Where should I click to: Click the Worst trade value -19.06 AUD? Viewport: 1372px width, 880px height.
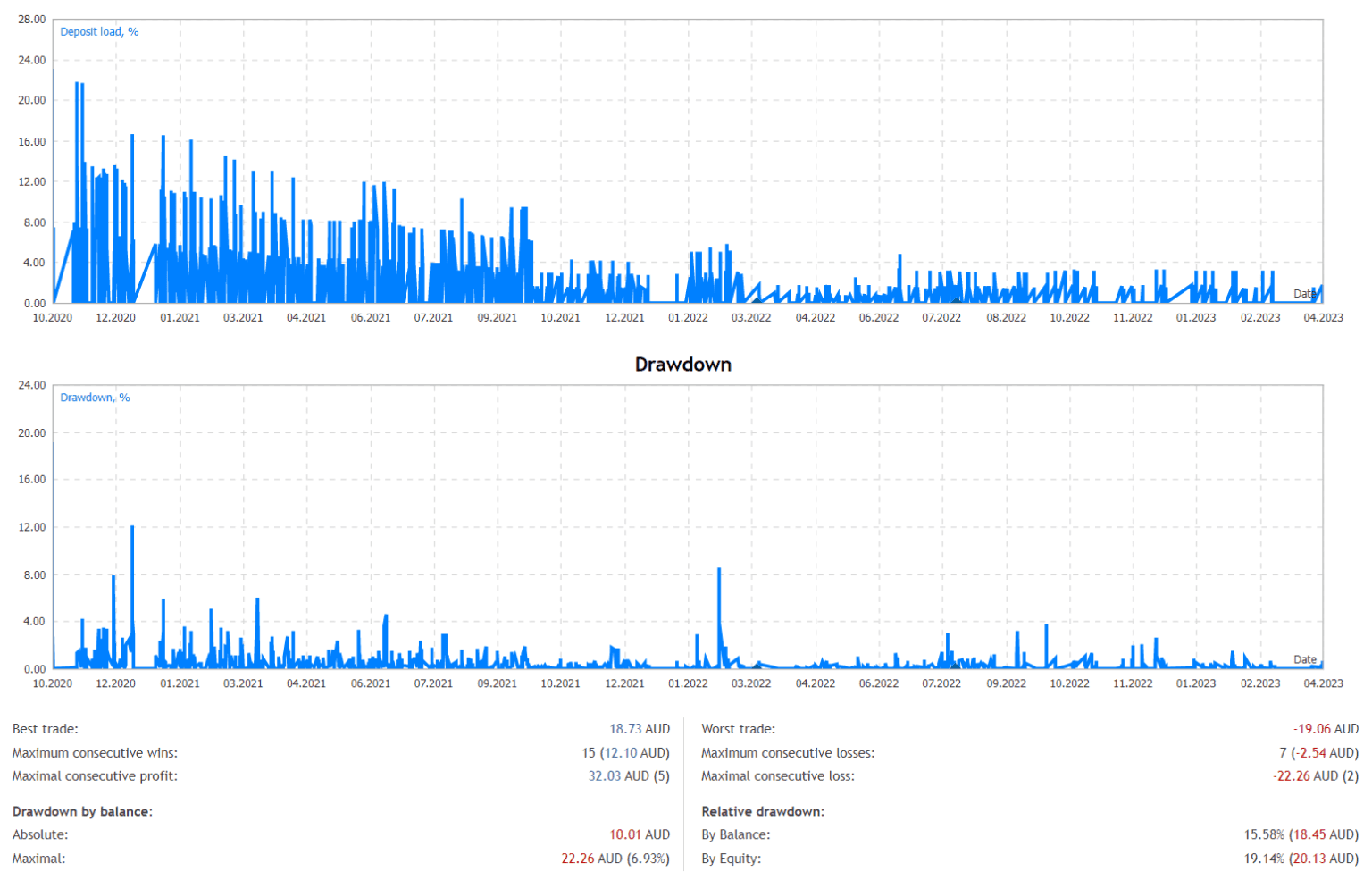point(1325,729)
